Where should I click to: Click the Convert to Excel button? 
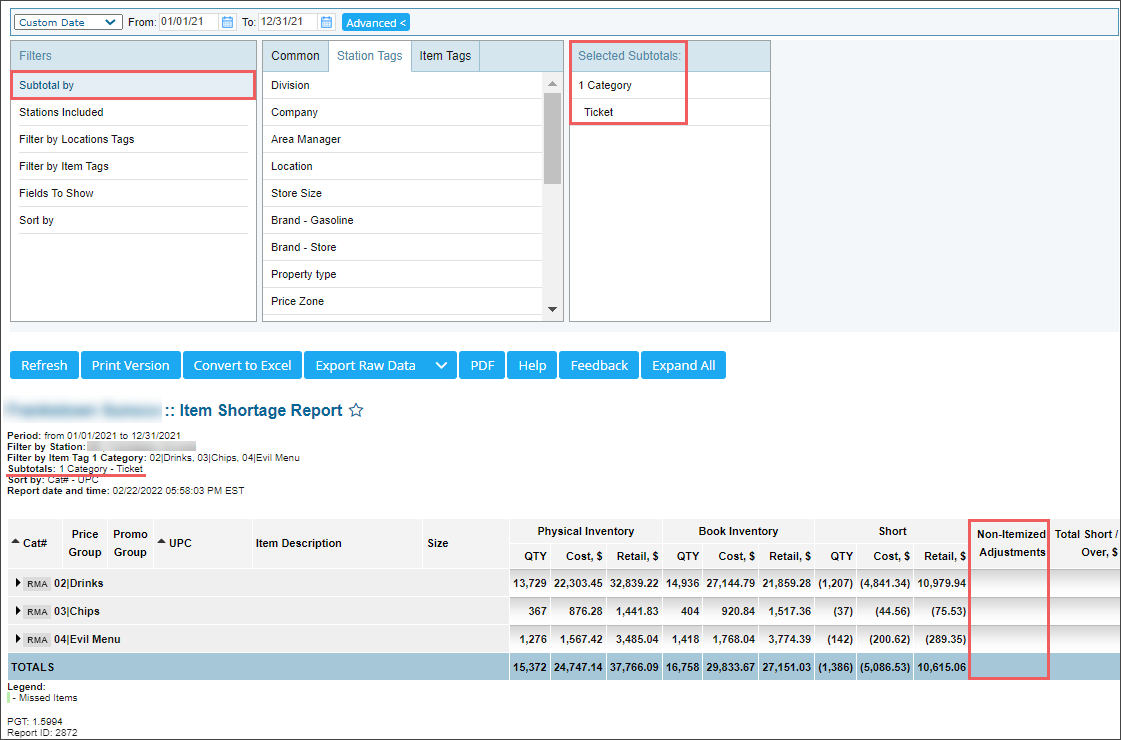pos(242,366)
